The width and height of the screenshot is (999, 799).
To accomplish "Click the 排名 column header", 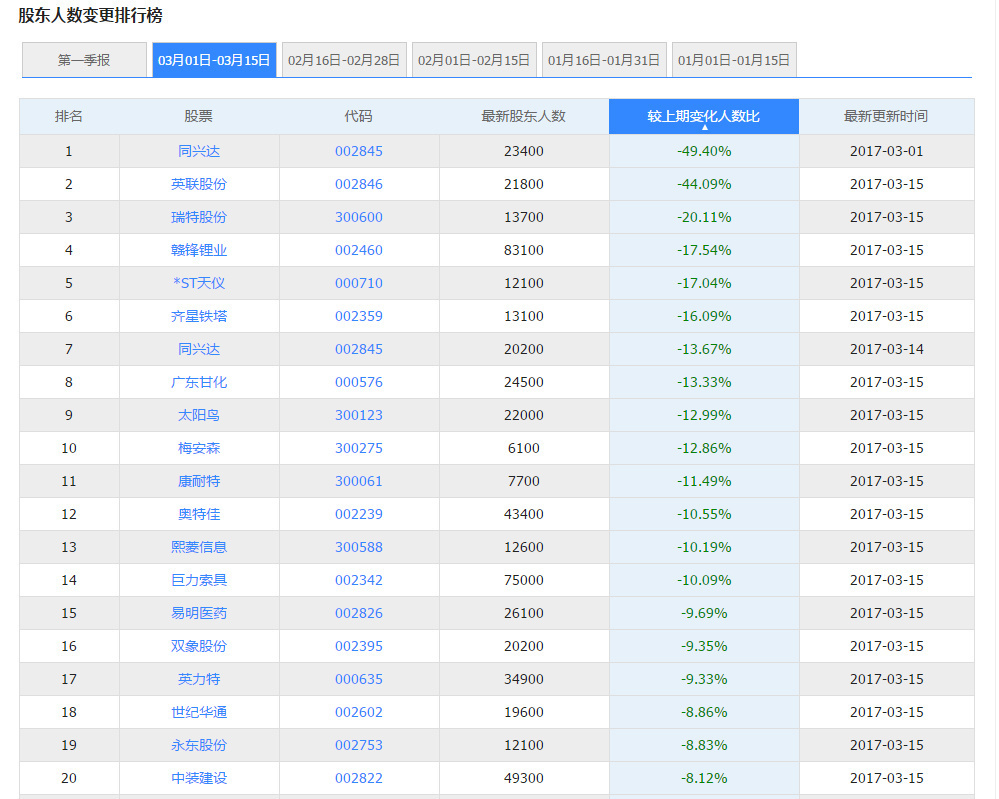I will (69, 116).
